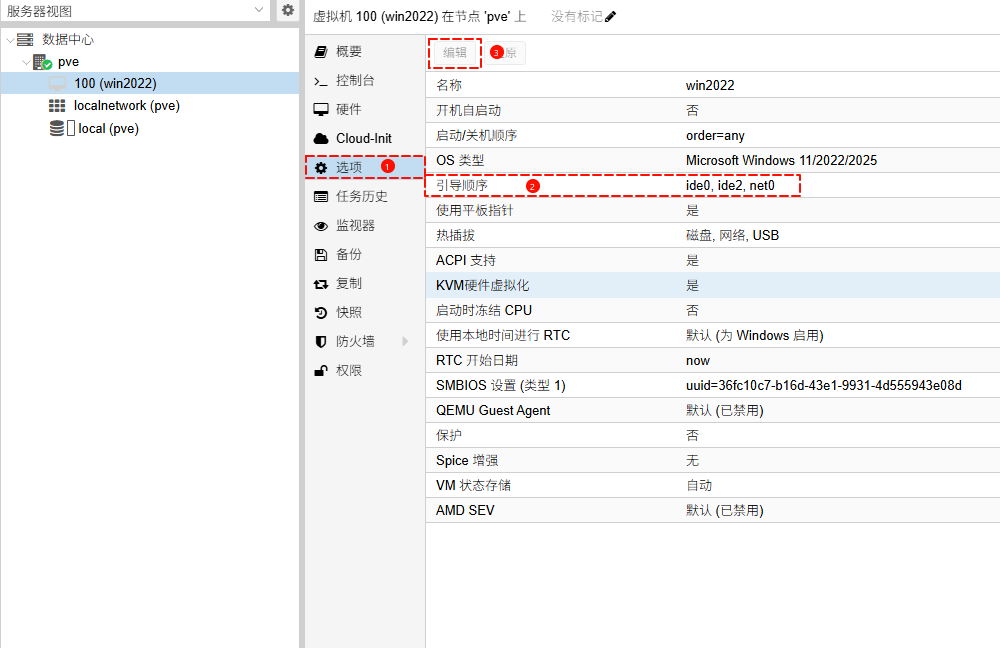Open the 复制 replication tab
The height and width of the screenshot is (648, 1000).
point(348,283)
